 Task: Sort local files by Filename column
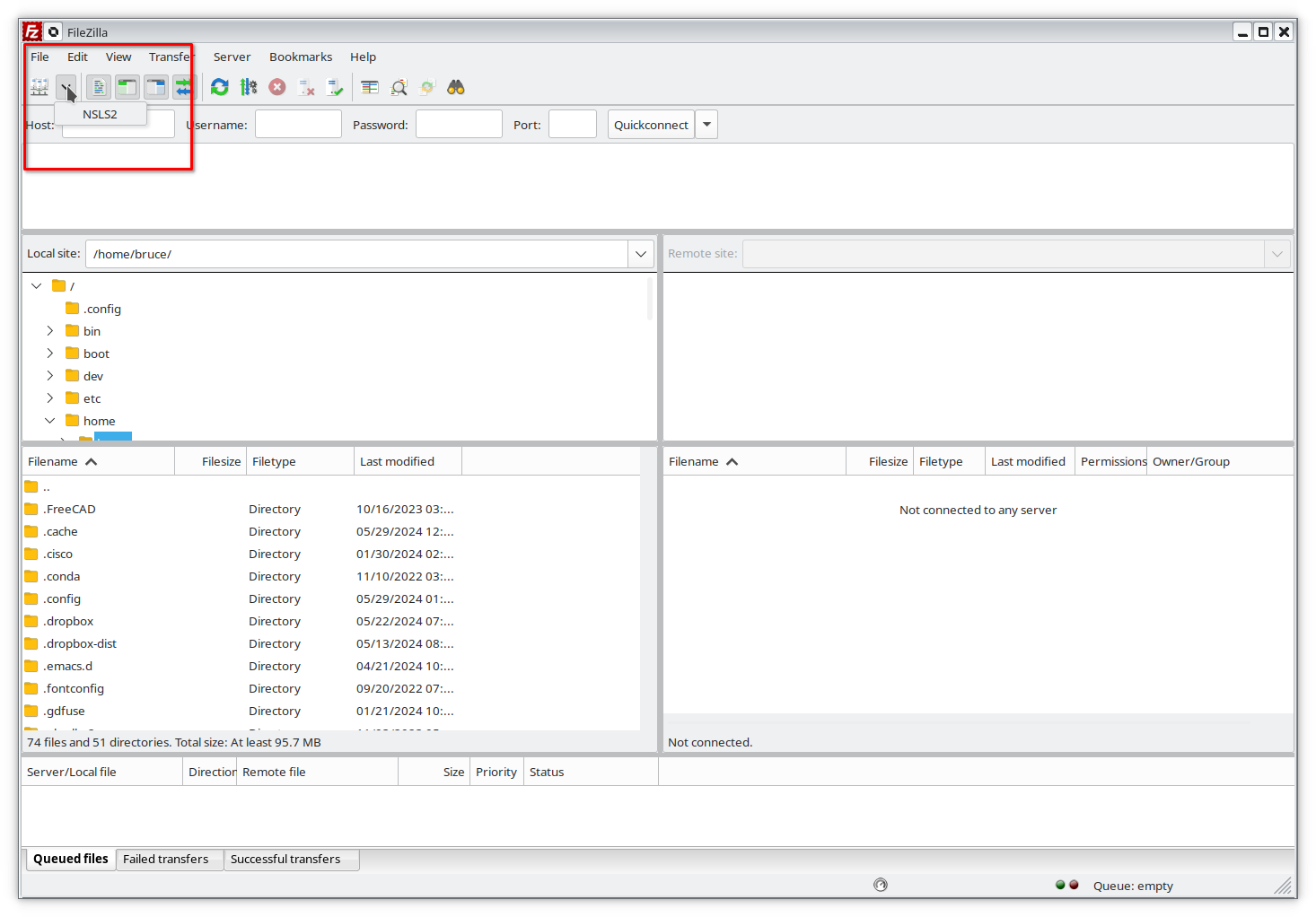tap(98, 461)
